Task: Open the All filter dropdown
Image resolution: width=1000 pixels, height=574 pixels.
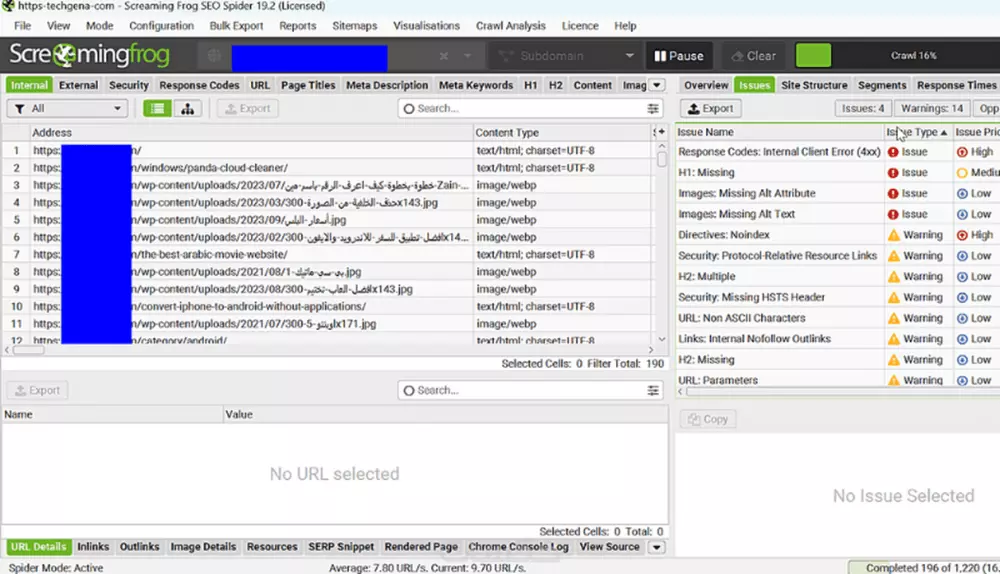Action: tap(68, 108)
